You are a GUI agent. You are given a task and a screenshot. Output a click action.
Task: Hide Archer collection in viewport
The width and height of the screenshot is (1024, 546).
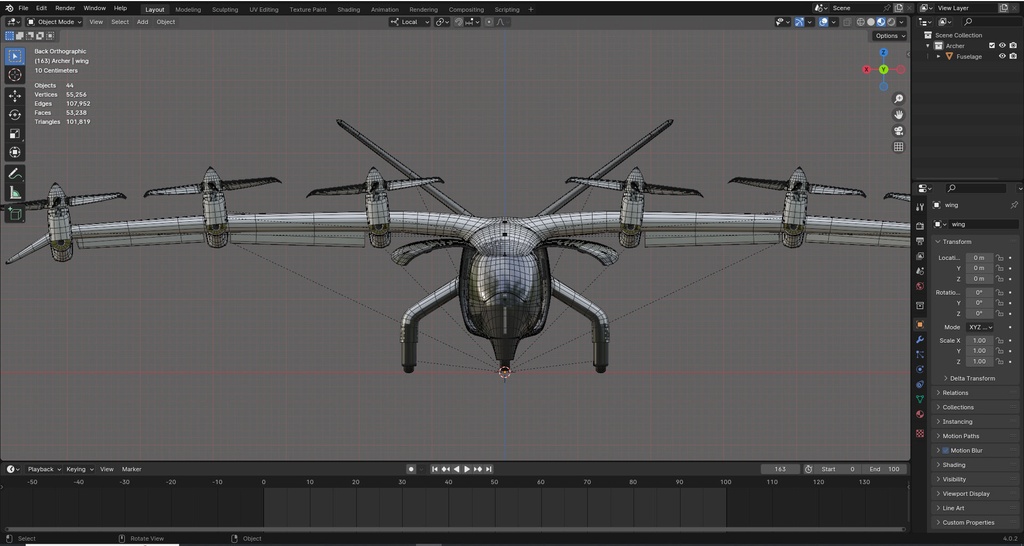[x=1002, y=46]
